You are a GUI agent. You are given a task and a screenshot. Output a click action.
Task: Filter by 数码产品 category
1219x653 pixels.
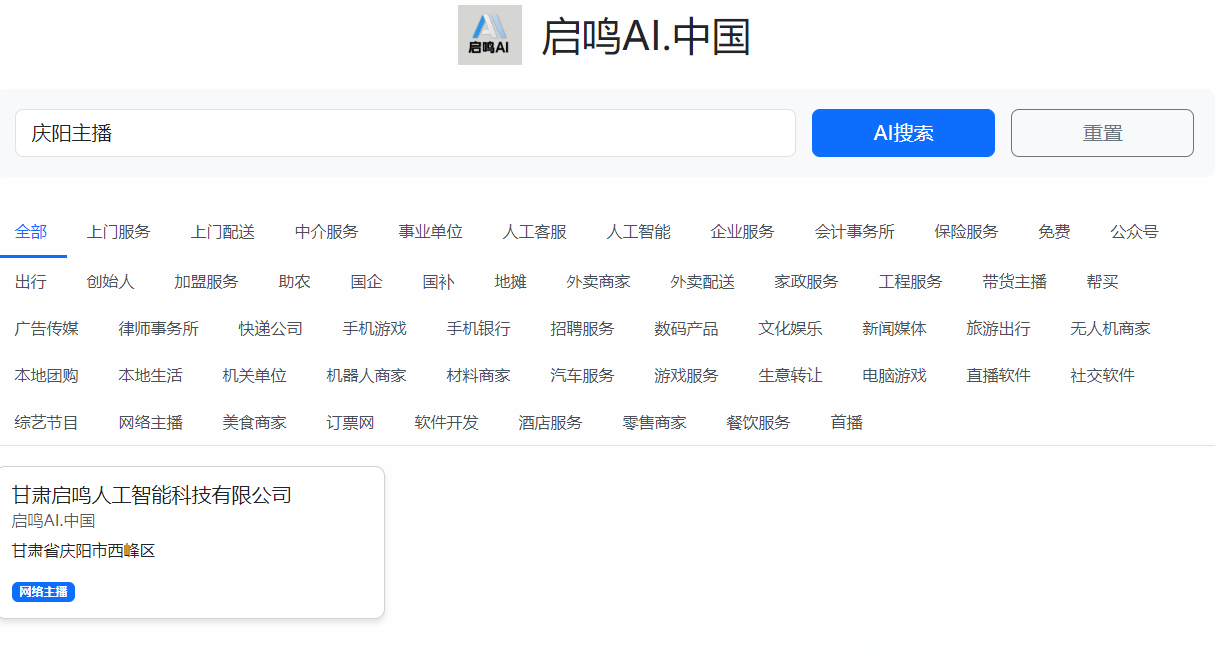[687, 328]
